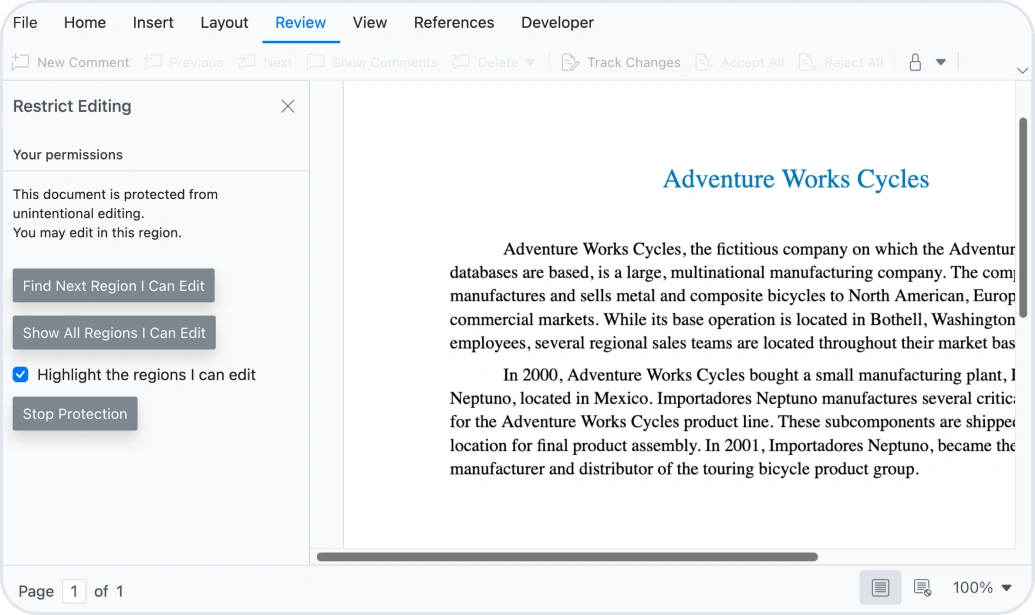
Task: Open the References tab
Action: (453, 22)
